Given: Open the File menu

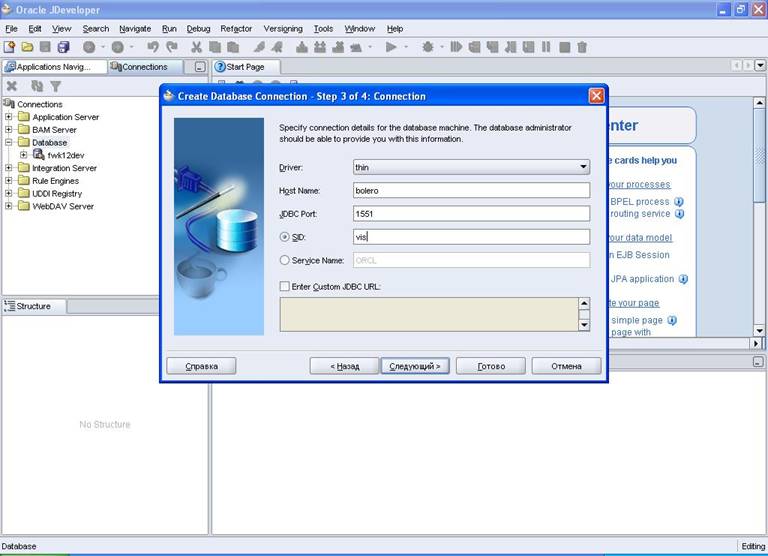Looking at the screenshot, I should pyautogui.click(x=11, y=29).
